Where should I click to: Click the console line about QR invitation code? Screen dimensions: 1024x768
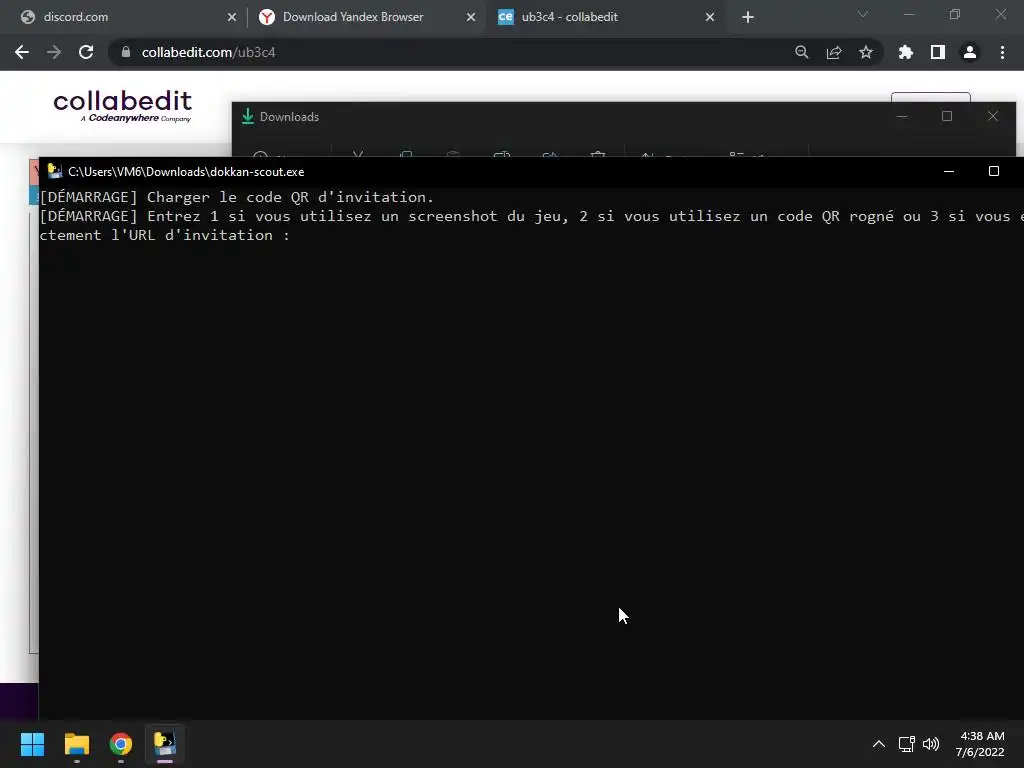(x=236, y=197)
